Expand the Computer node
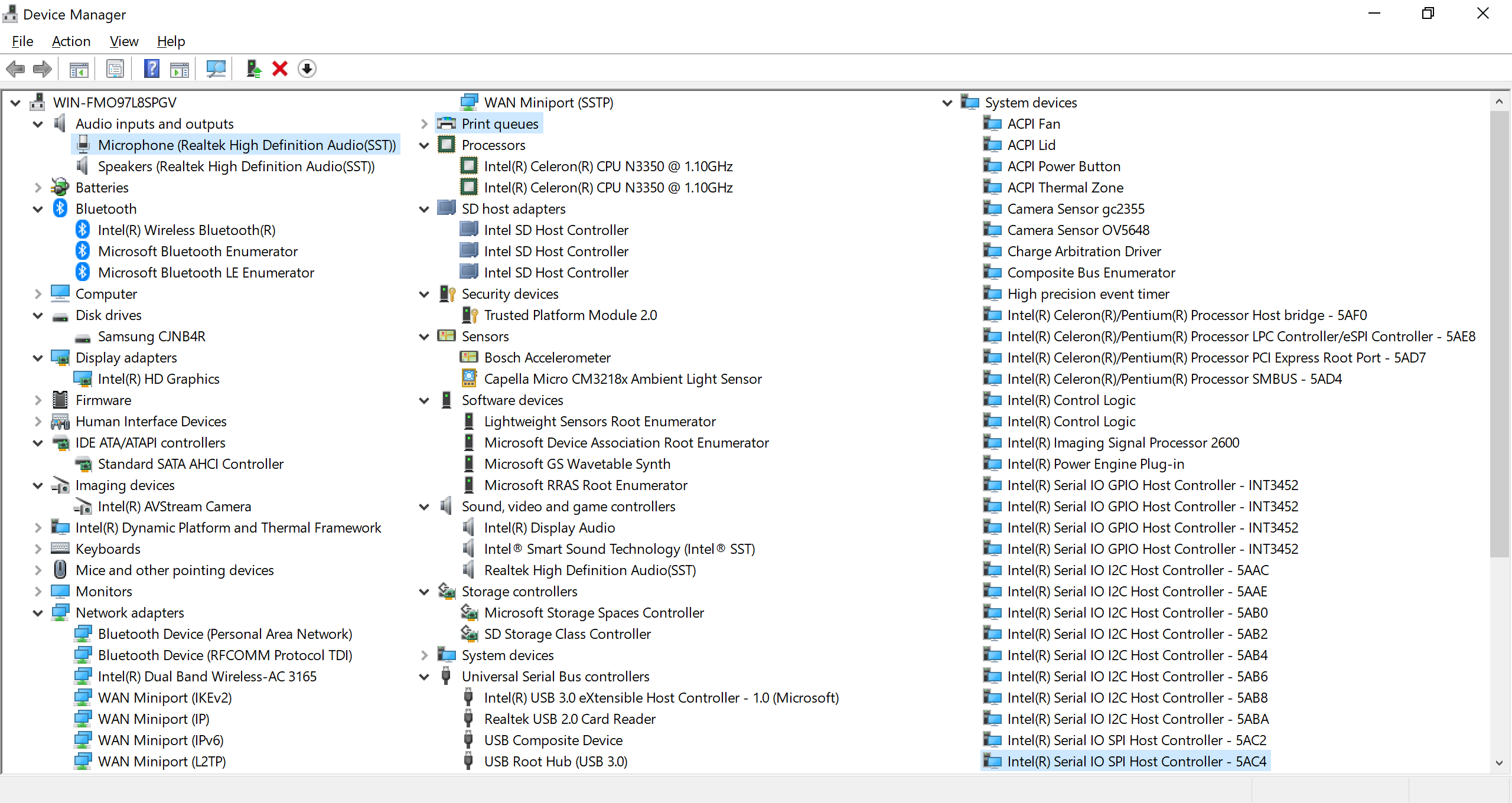 [38, 294]
